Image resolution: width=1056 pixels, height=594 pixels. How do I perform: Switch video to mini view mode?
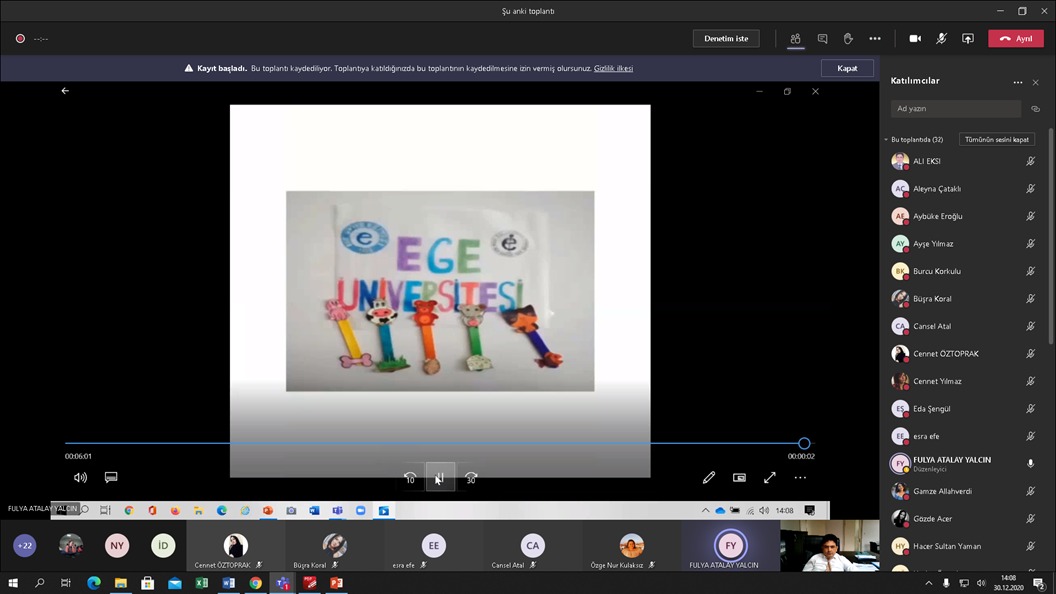(x=739, y=477)
